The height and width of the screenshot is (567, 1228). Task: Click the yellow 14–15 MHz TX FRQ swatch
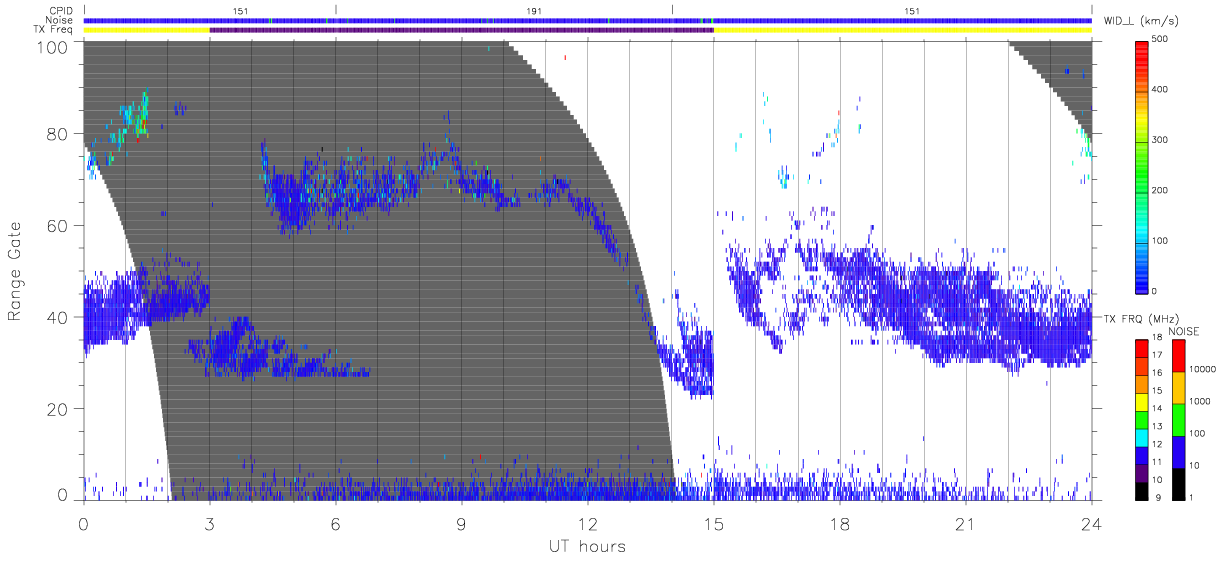coord(1142,402)
